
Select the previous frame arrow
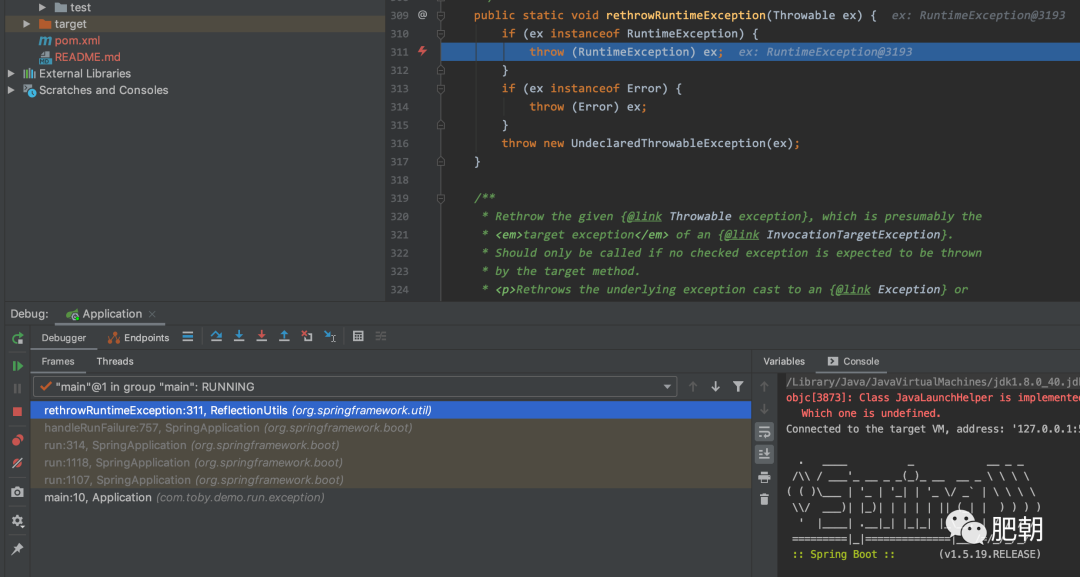coord(693,387)
